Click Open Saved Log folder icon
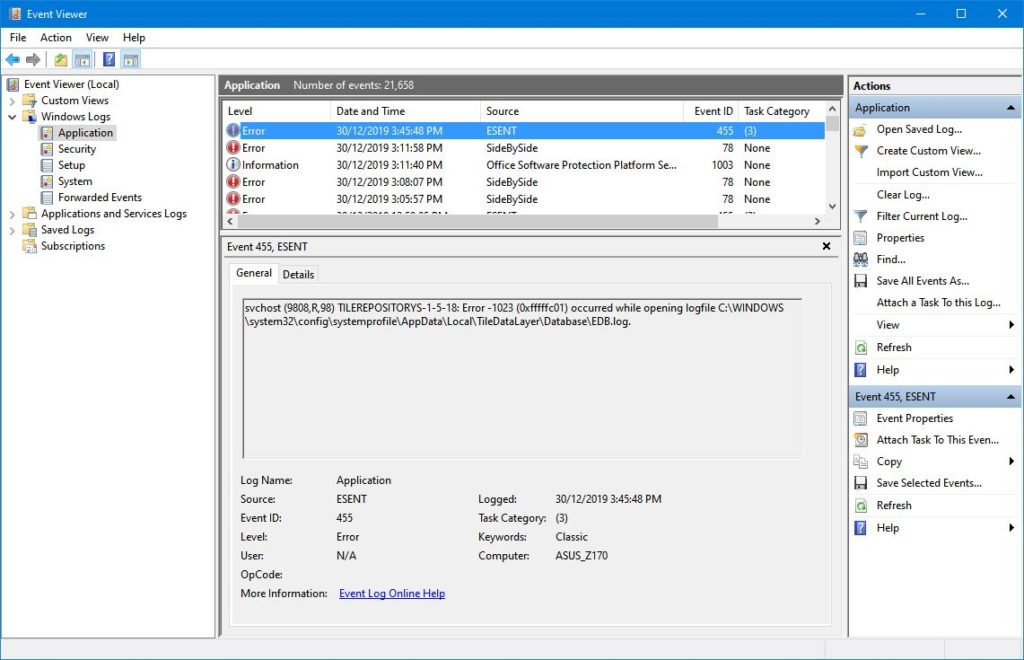The image size is (1024, 660). pyautogui.click(x=861, y=130)
